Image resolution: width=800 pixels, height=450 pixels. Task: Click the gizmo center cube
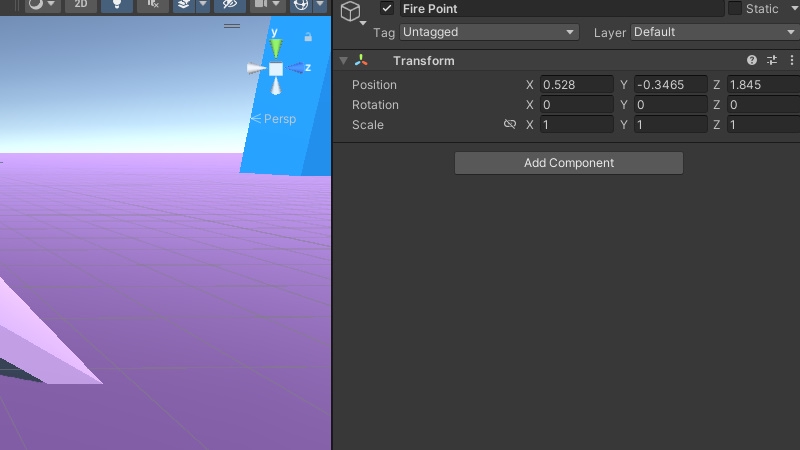pos(276,69)
